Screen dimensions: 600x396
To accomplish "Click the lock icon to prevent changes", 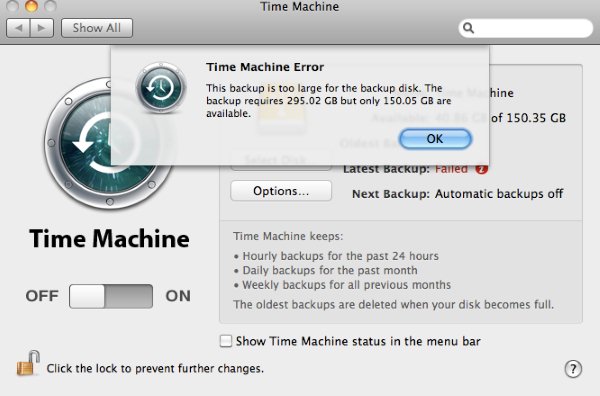I will (28, 363).
